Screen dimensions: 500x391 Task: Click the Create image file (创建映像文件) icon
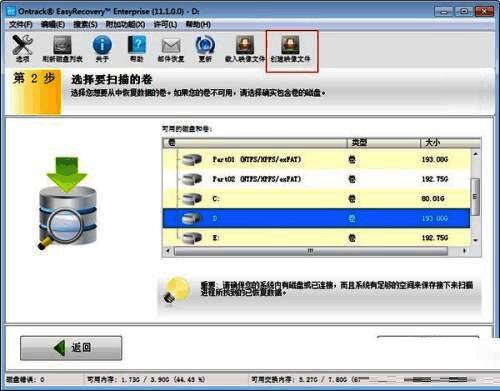tap(290, 48)
